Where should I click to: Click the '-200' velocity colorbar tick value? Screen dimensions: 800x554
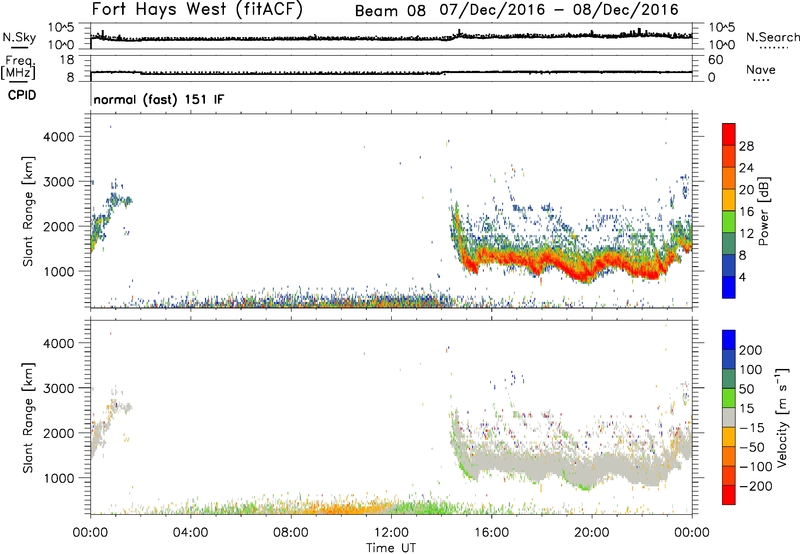point(756,486)
